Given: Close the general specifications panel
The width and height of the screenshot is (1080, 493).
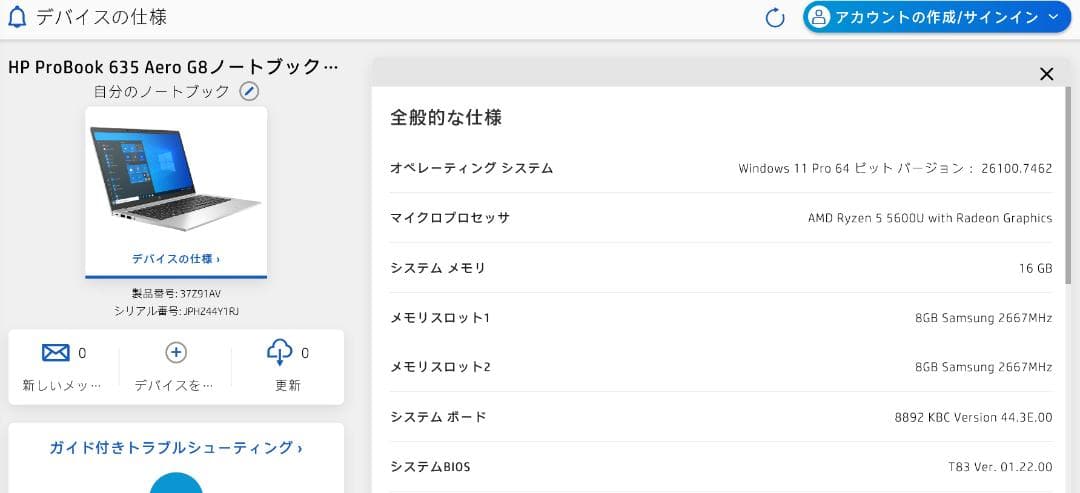Looking at the screenshot, I should [x=1047, y=74].
